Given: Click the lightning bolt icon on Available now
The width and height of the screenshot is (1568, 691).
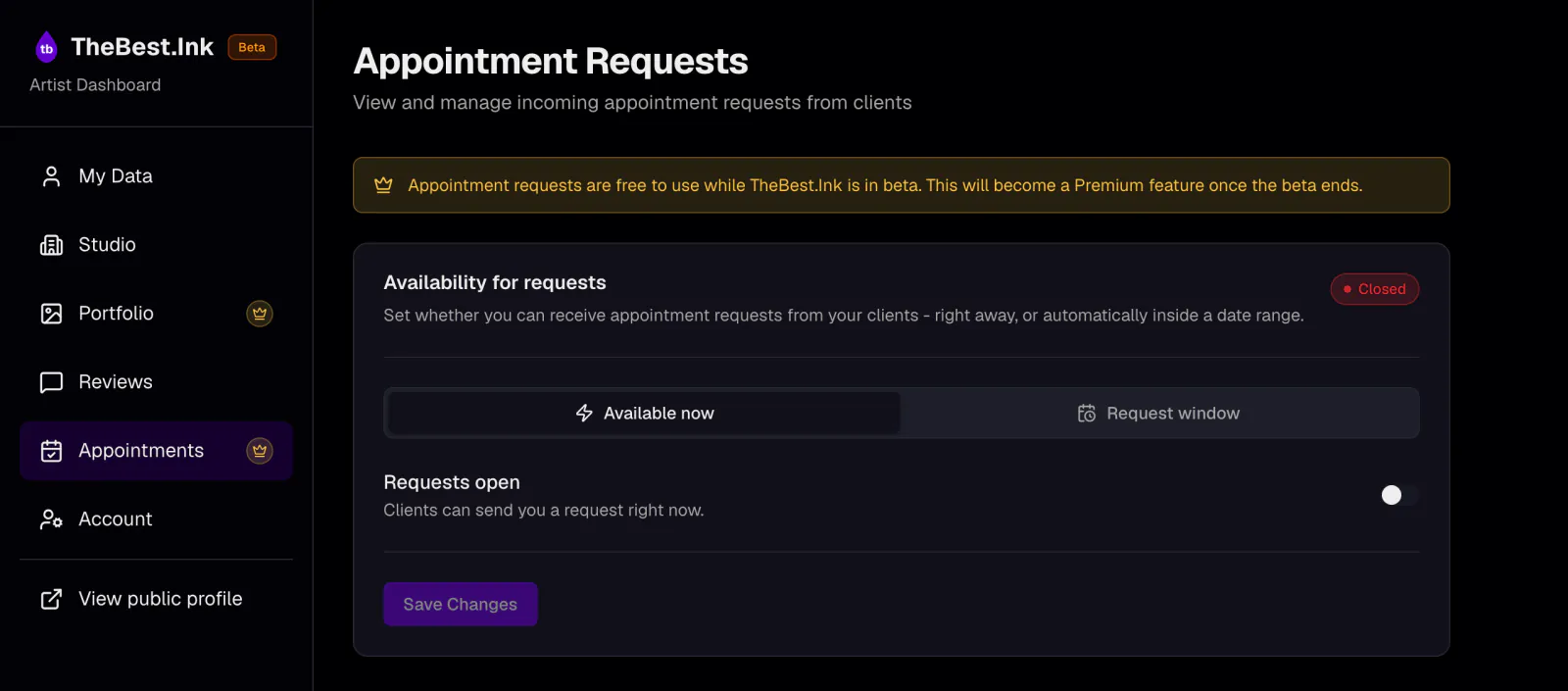Looking at the screenshot, I should tap(584, 414).
